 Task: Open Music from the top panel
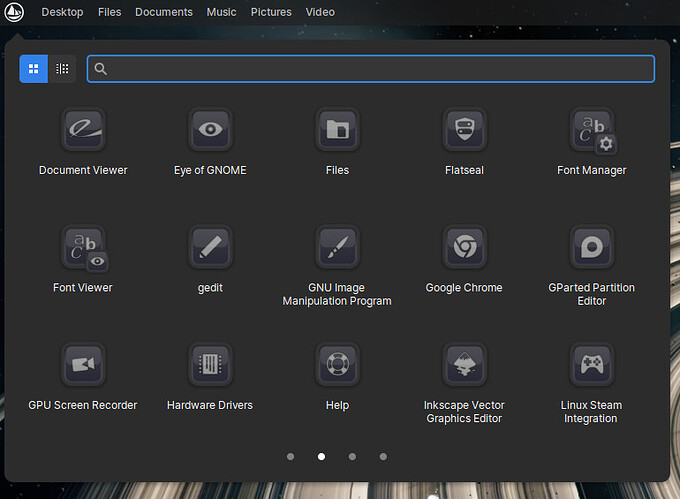coord(221,12)
